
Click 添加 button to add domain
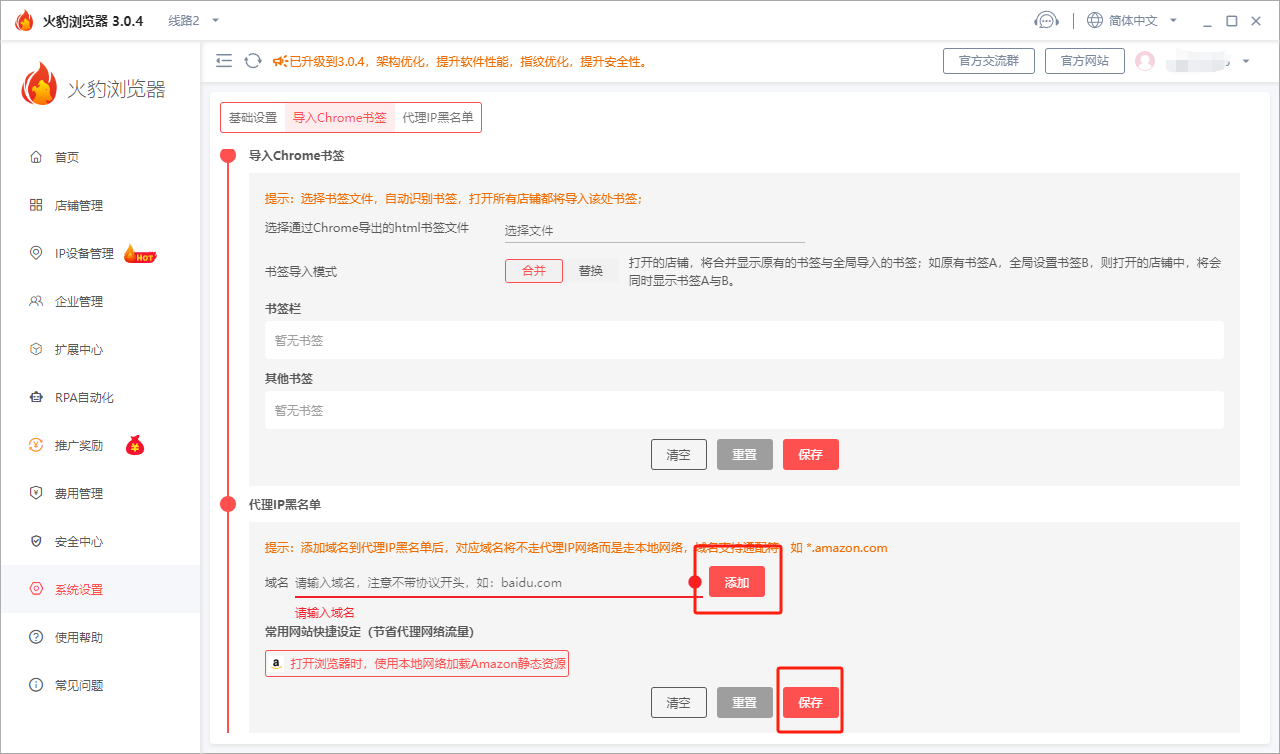click(737, 583)
